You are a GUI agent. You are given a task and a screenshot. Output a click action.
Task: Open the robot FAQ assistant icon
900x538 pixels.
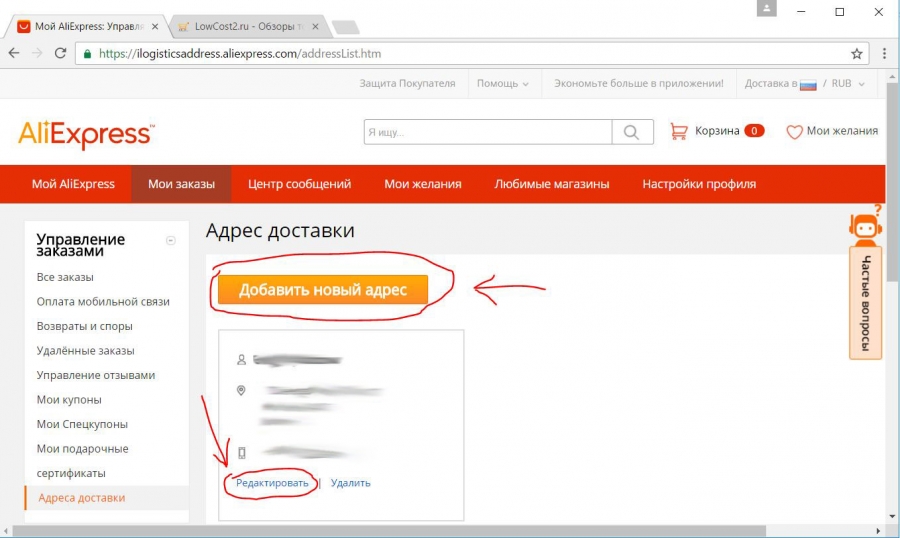pos(866,228)
